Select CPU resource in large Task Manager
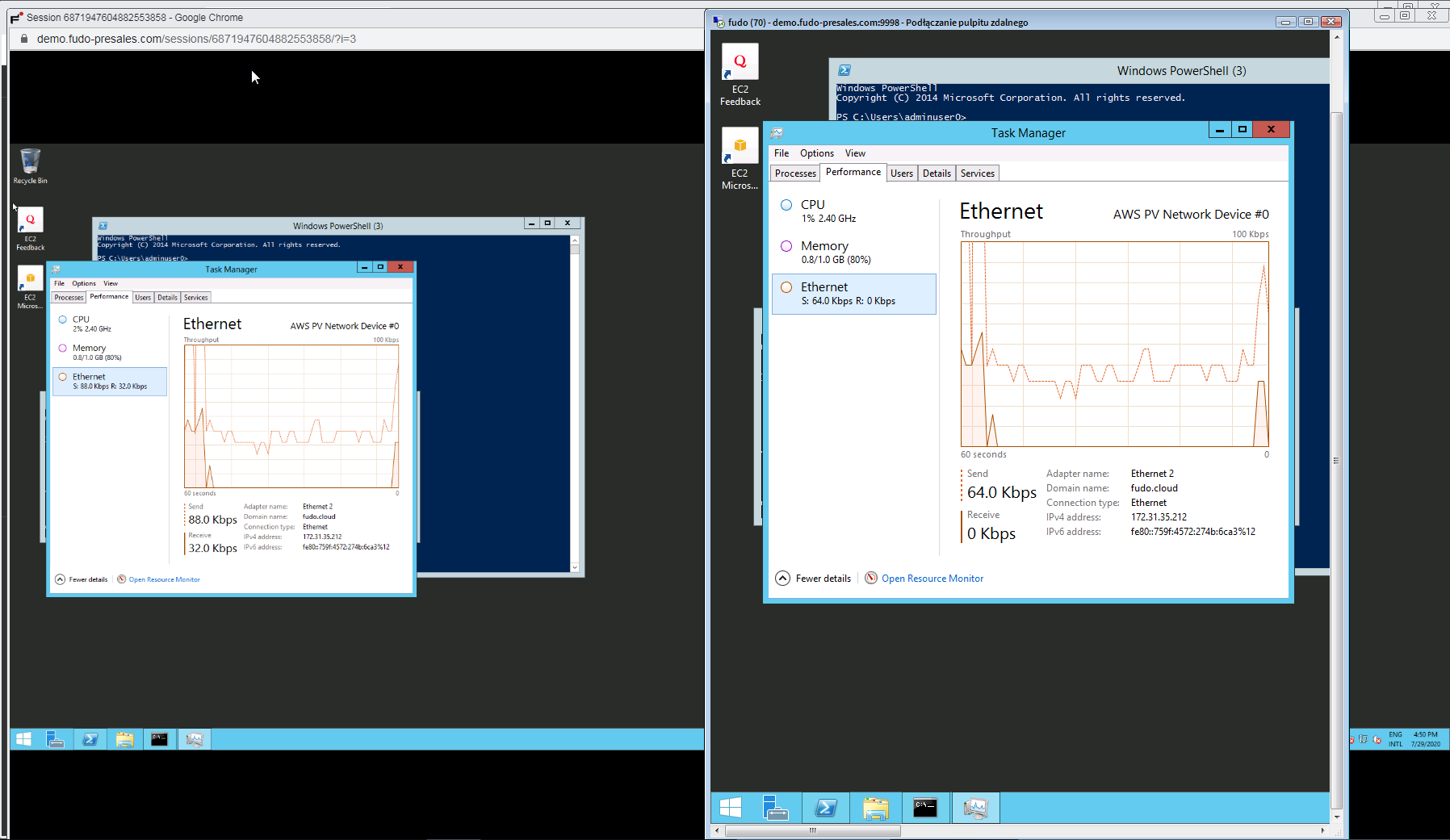This screenshot has width=1450, height=840. 854,211
